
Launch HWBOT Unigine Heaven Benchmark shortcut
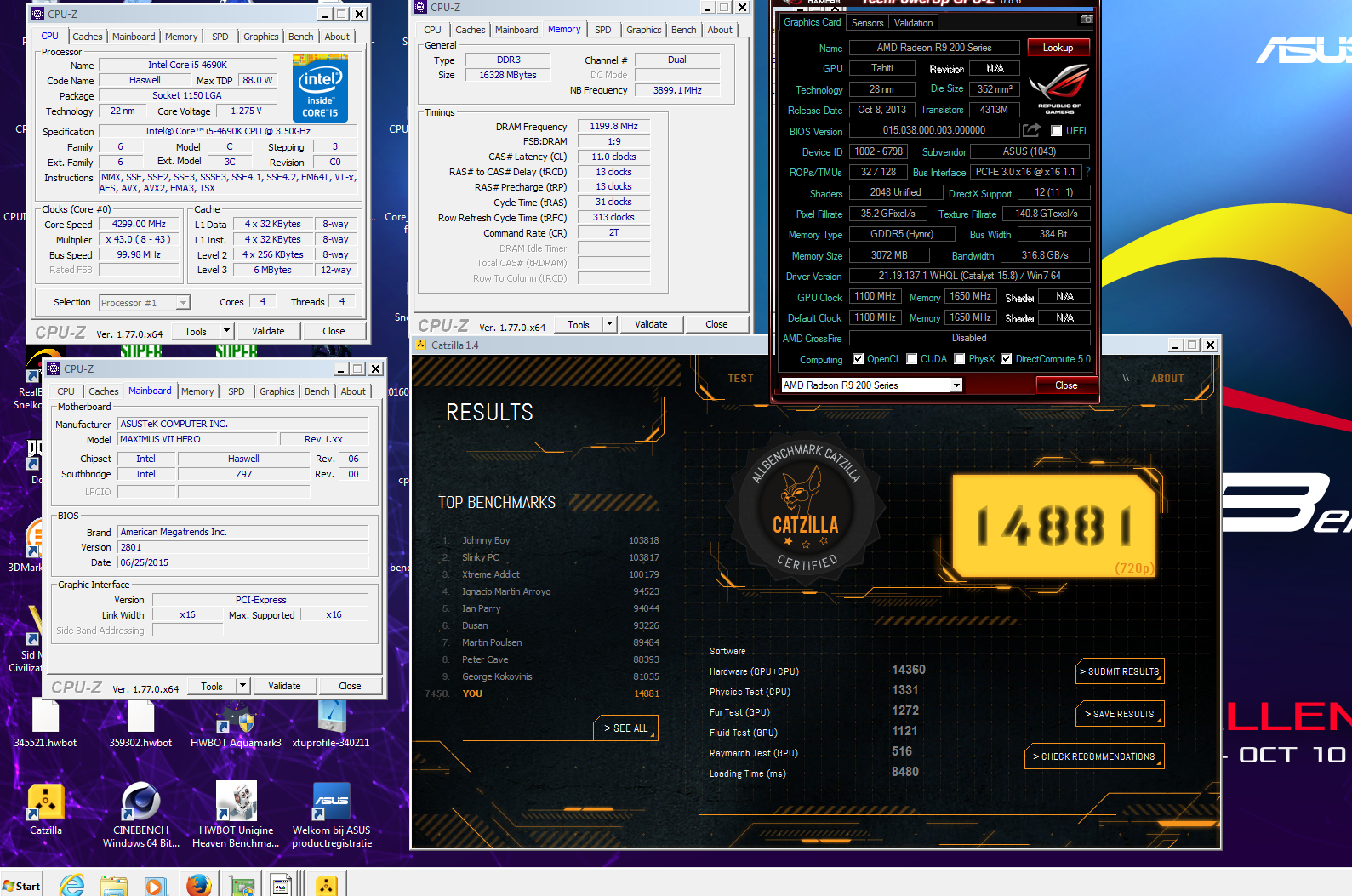pos(237,815)
